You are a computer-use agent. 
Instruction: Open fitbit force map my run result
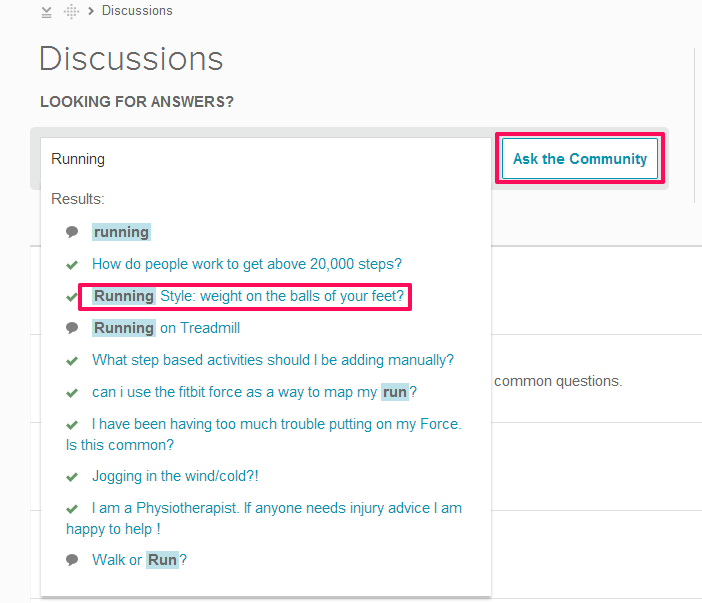point(254,392)
